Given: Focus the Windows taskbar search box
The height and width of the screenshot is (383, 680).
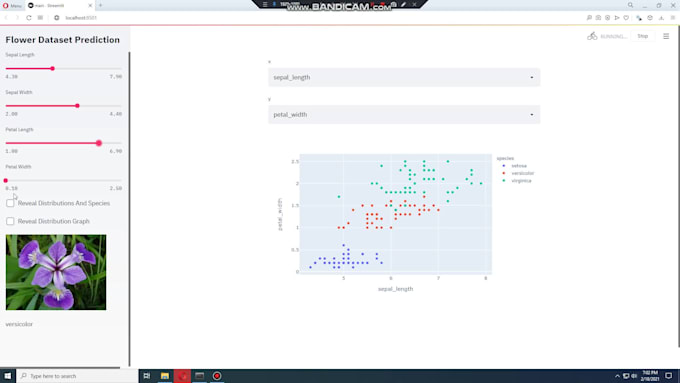Looking at the screenshot, I should [x=77, y=376].
